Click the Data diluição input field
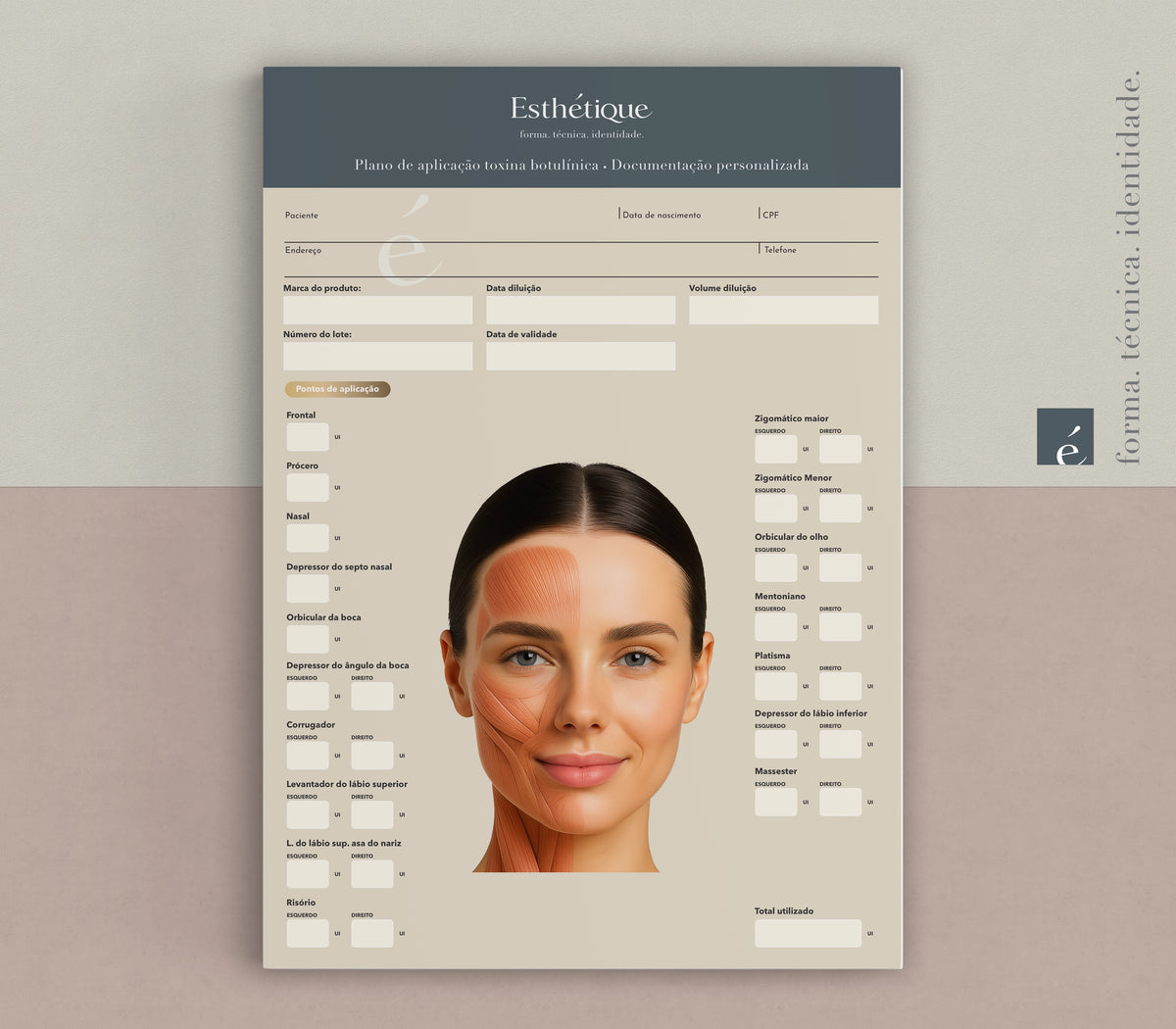1176x1029 pixels. click(x=580, y=310)
